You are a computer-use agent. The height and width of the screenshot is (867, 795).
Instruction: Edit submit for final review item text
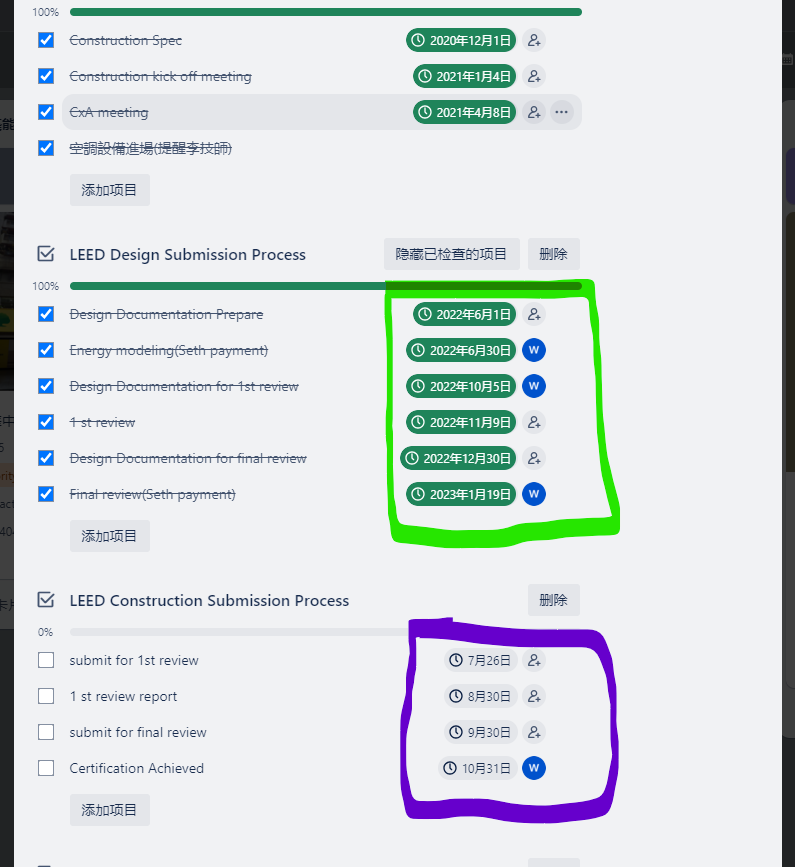pyautogui.click(x=138, y=732)
